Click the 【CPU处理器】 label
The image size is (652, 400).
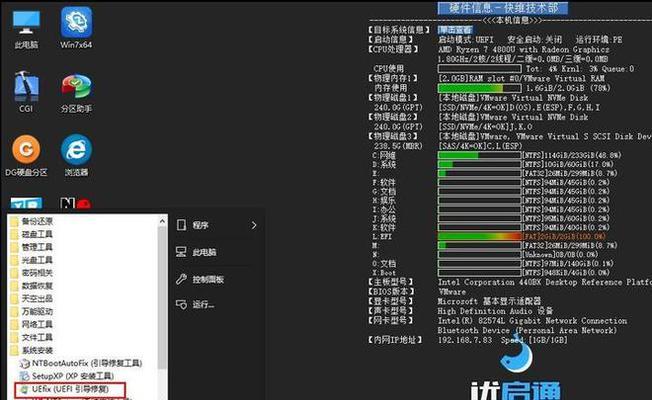point(393,49)
